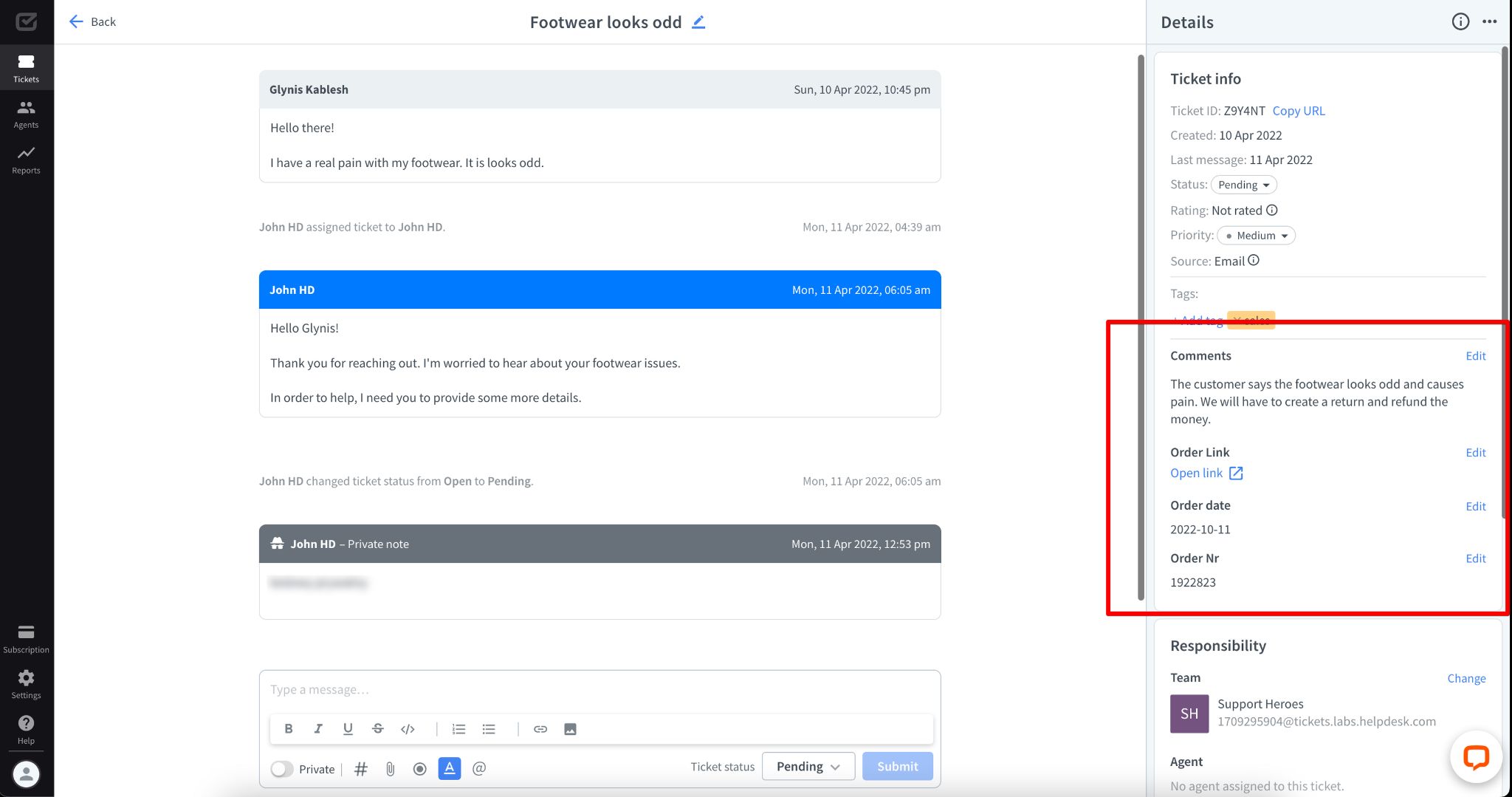Viewport: 1512px width, 797px height.
Task: Insert bulleted list in message editor
Action: (x=489, y=729)
